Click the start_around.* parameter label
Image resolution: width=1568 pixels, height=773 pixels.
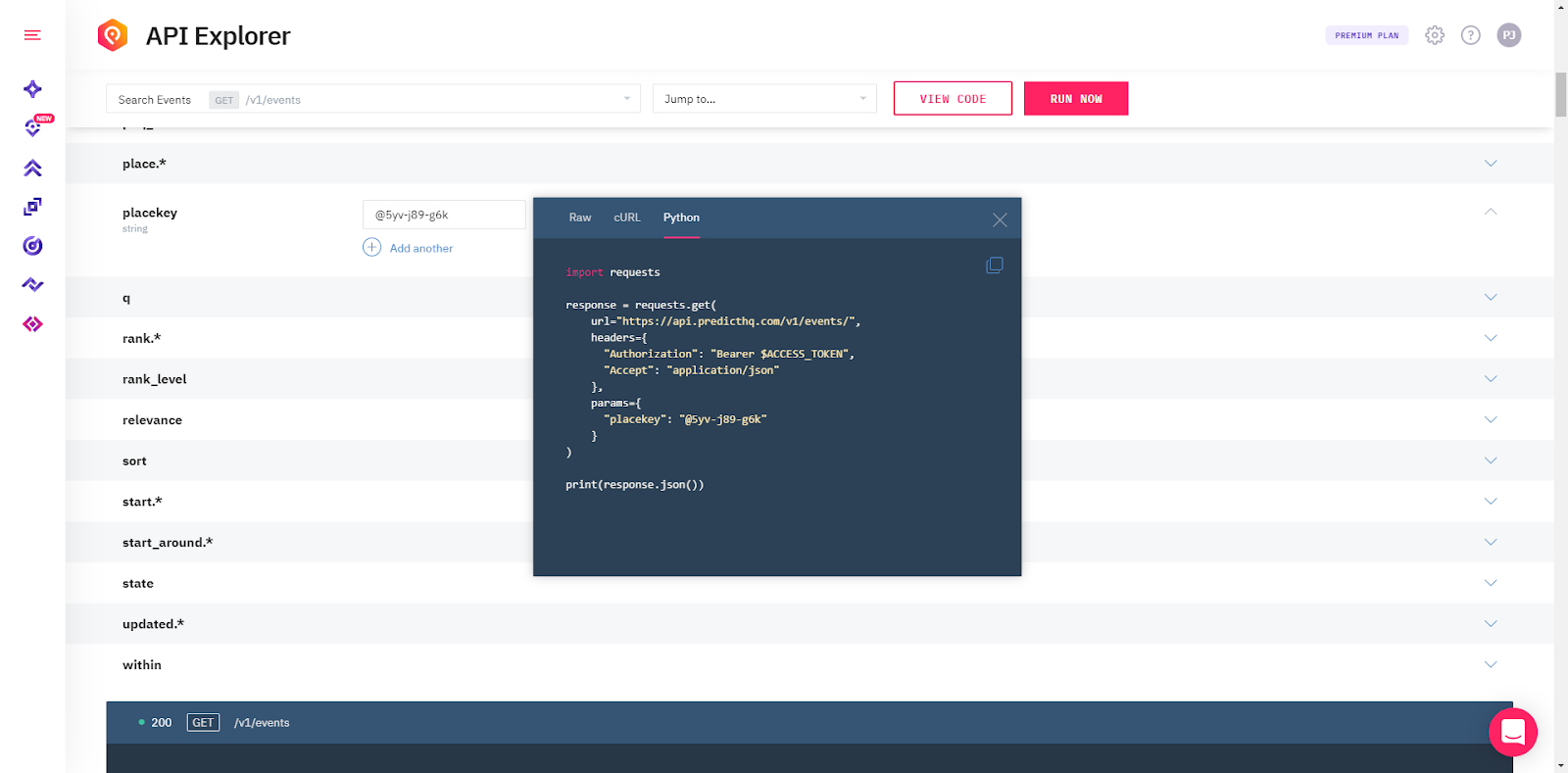tap(168, 543)
